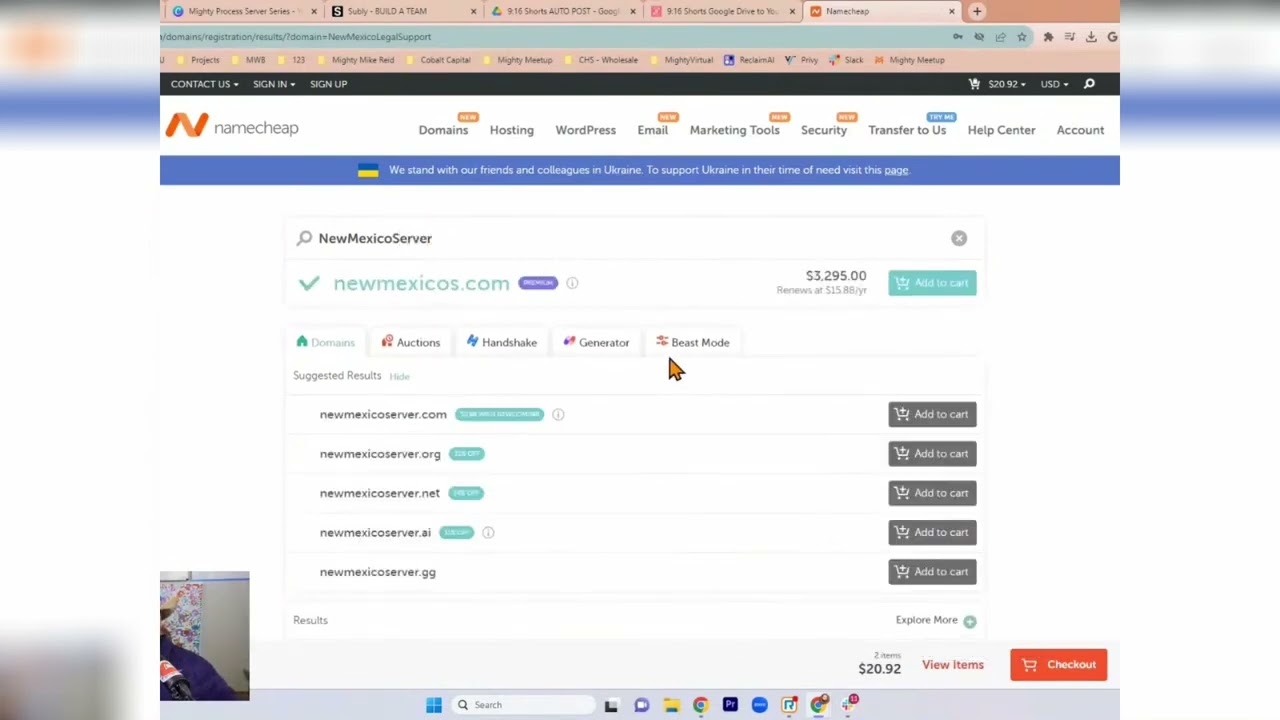Switch to the Generator tab
Image resolution: width=1280 pixels, height=720 pixels.
pyautogui.click(x=596, y=342)
